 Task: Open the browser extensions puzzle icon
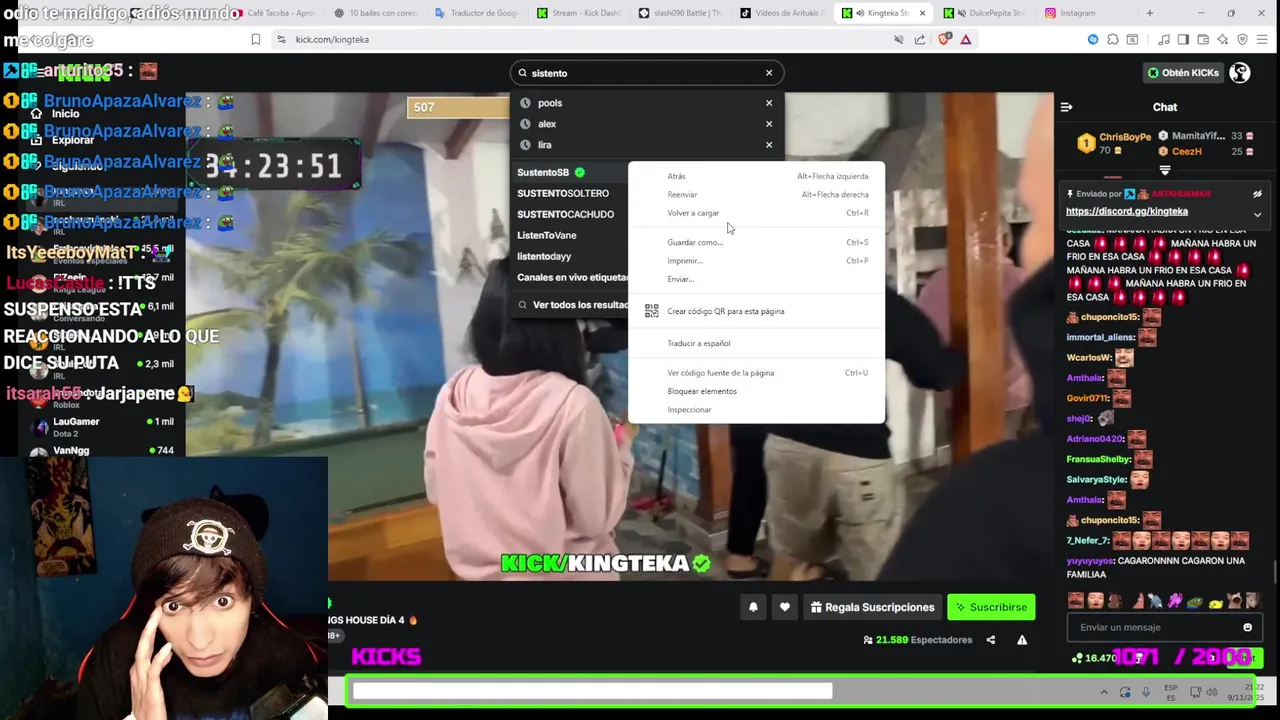pyautogui.click(x=1112, y=39)
